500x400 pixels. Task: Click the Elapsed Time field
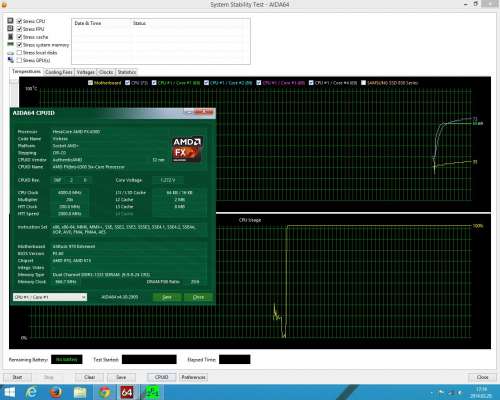235,359
